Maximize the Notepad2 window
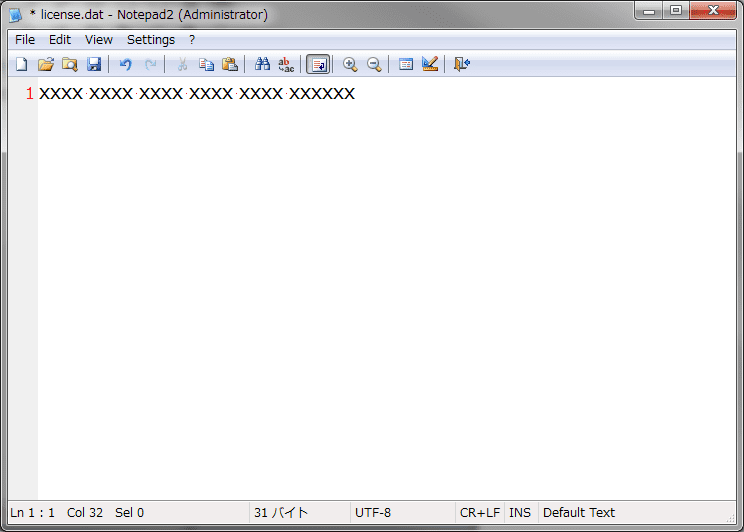The width and height of the screenshot is (744, 532). pos(676,11)
